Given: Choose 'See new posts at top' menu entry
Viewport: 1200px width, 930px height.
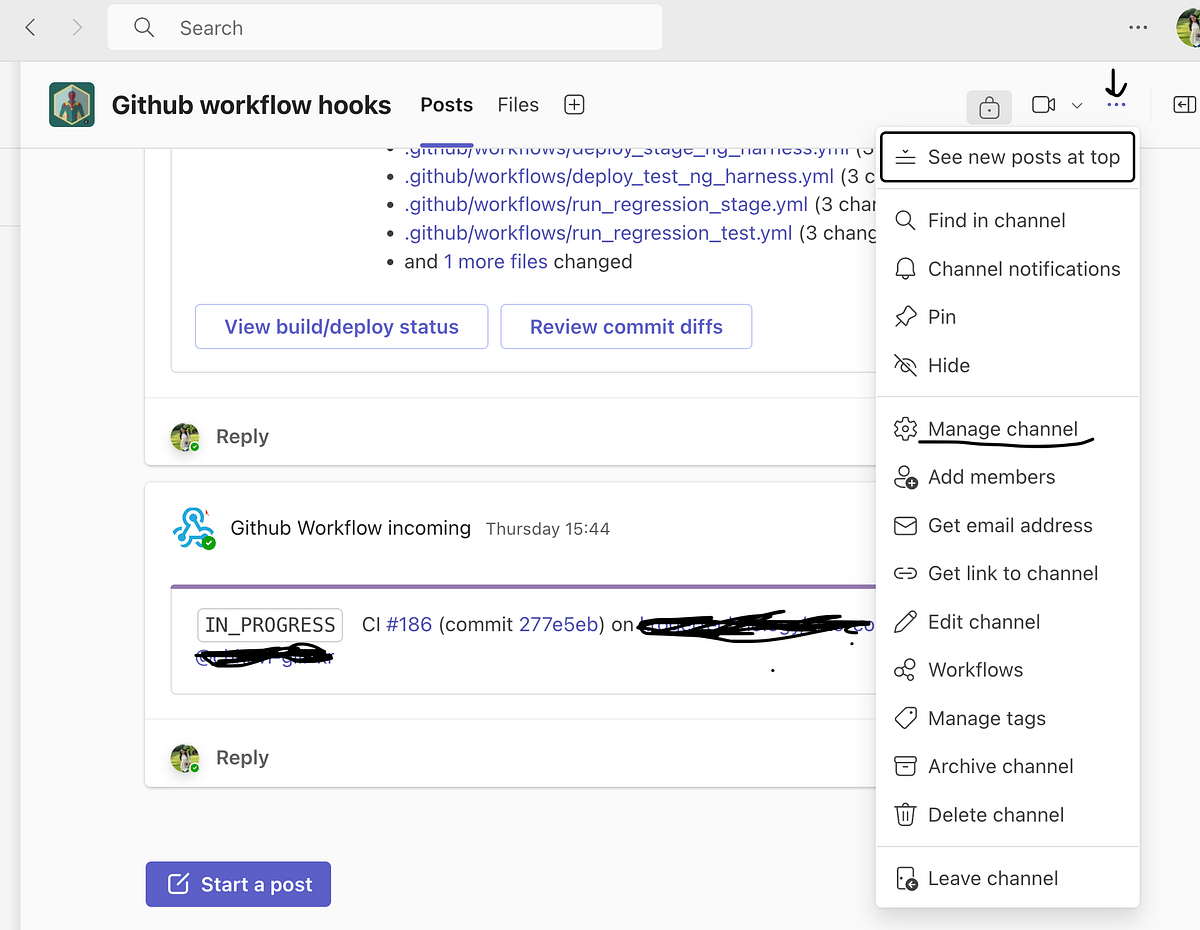Looking at the screenshot, I should point(1007,156).
